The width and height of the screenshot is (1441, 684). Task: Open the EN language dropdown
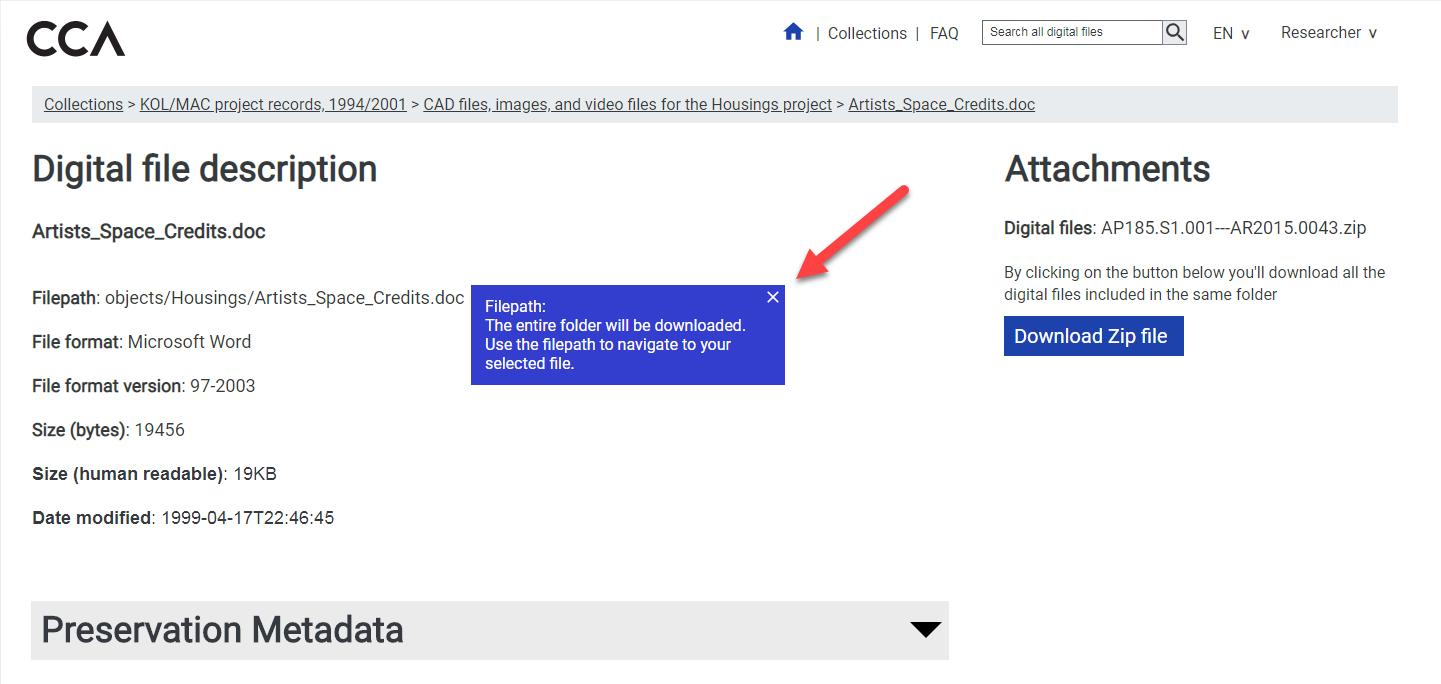(1231, 33)
